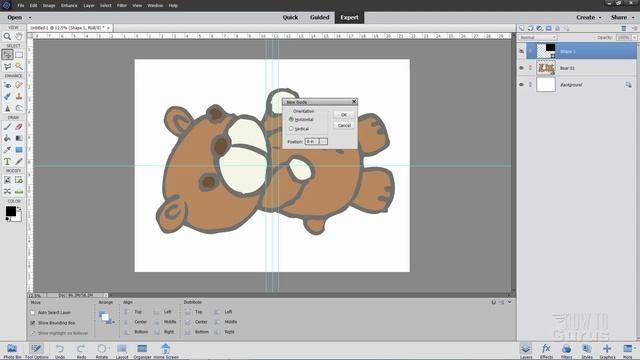Screen dimensions: 640x360
Task: Select the Pencil tool
Action: pos(19,162)
